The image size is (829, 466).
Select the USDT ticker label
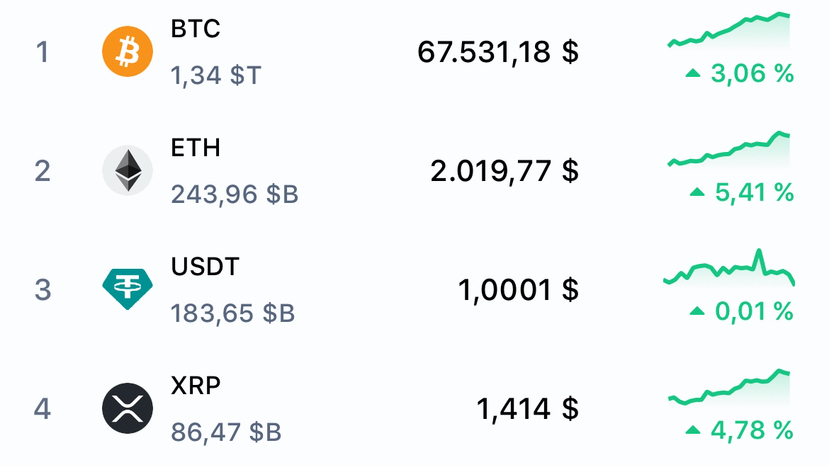(205, 267)
